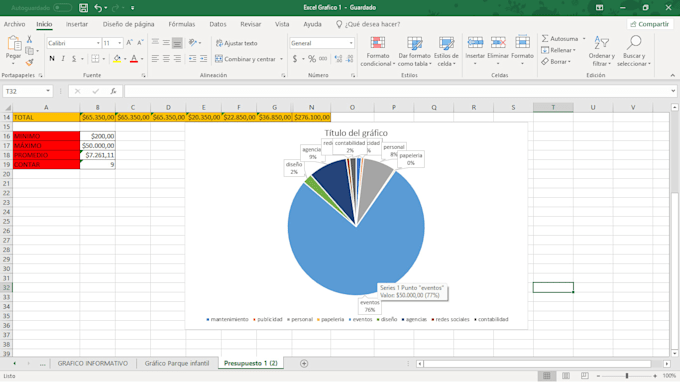Decrease indent

tap(193, 59)
